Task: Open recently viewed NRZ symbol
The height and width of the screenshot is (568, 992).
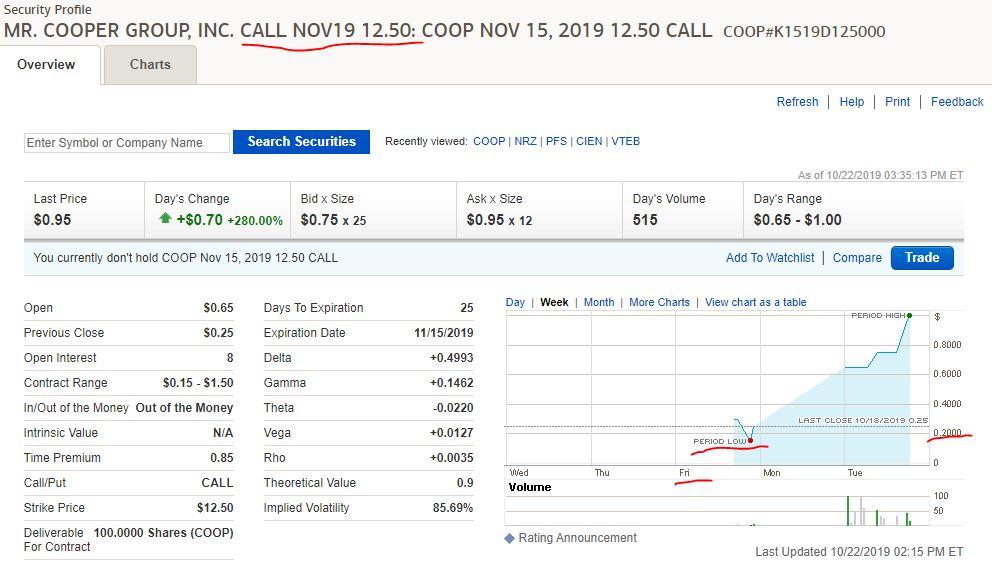Action: 525,142
